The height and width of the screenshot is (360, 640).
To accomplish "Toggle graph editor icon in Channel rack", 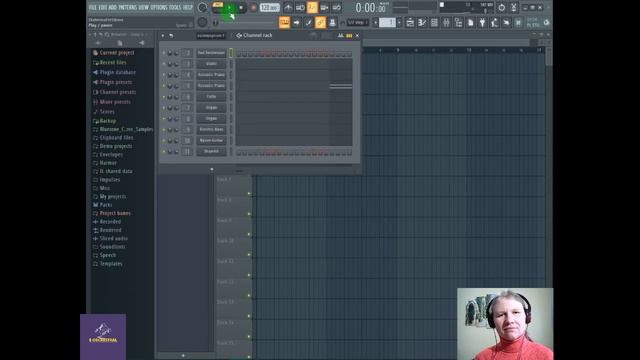I will tap(340, 36).
